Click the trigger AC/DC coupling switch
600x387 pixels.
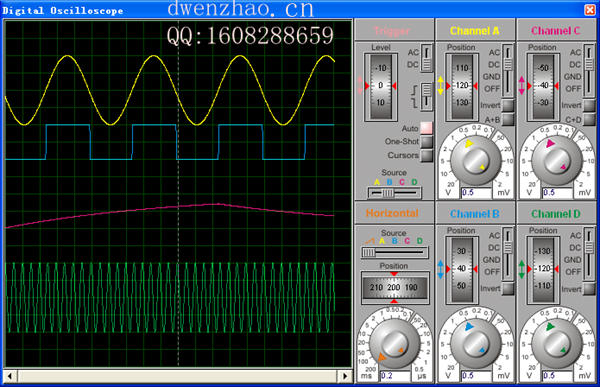[x=426, y=58]
